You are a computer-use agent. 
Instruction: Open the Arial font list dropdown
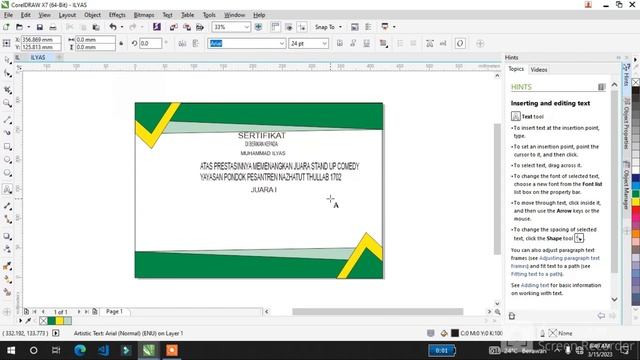[x=282, y=43]
